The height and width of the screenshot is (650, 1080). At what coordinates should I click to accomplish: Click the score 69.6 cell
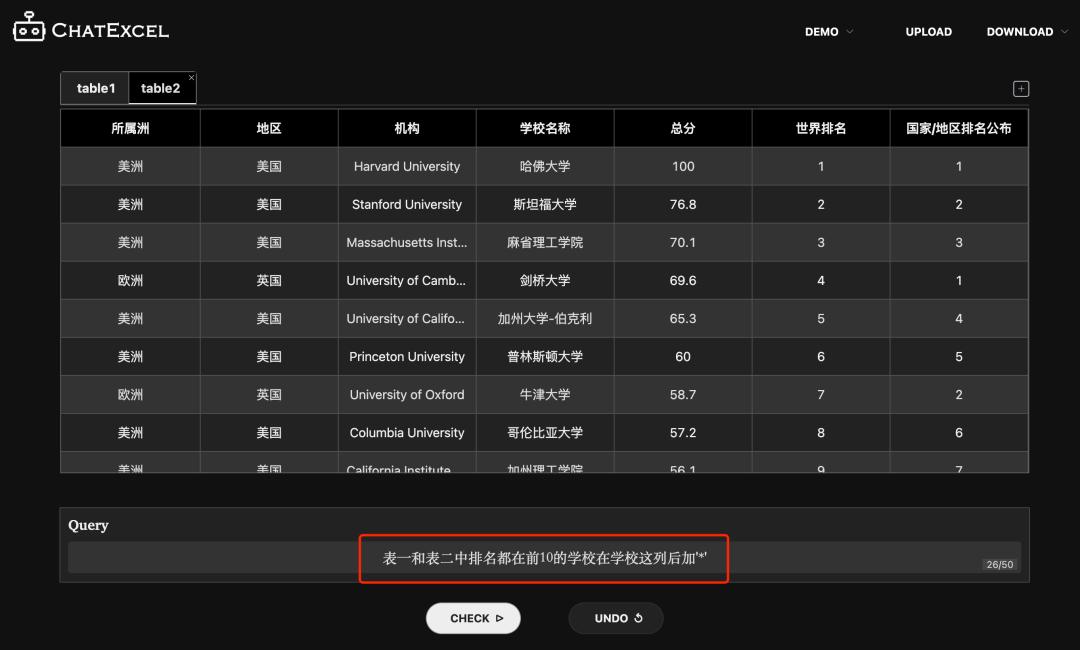click(x=683, y=280)
